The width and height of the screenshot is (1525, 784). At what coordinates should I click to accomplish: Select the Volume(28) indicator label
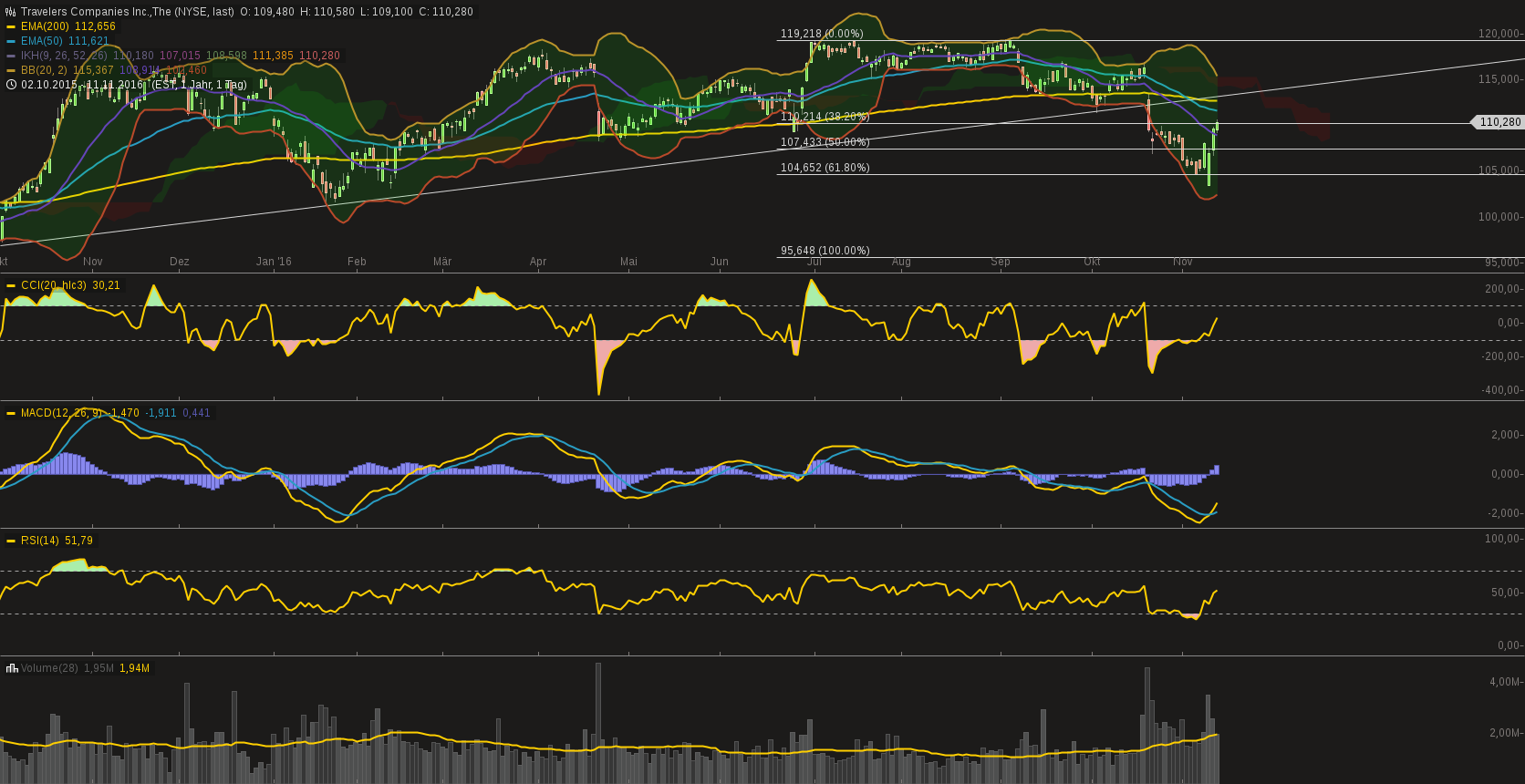click(x=49, y=668)
